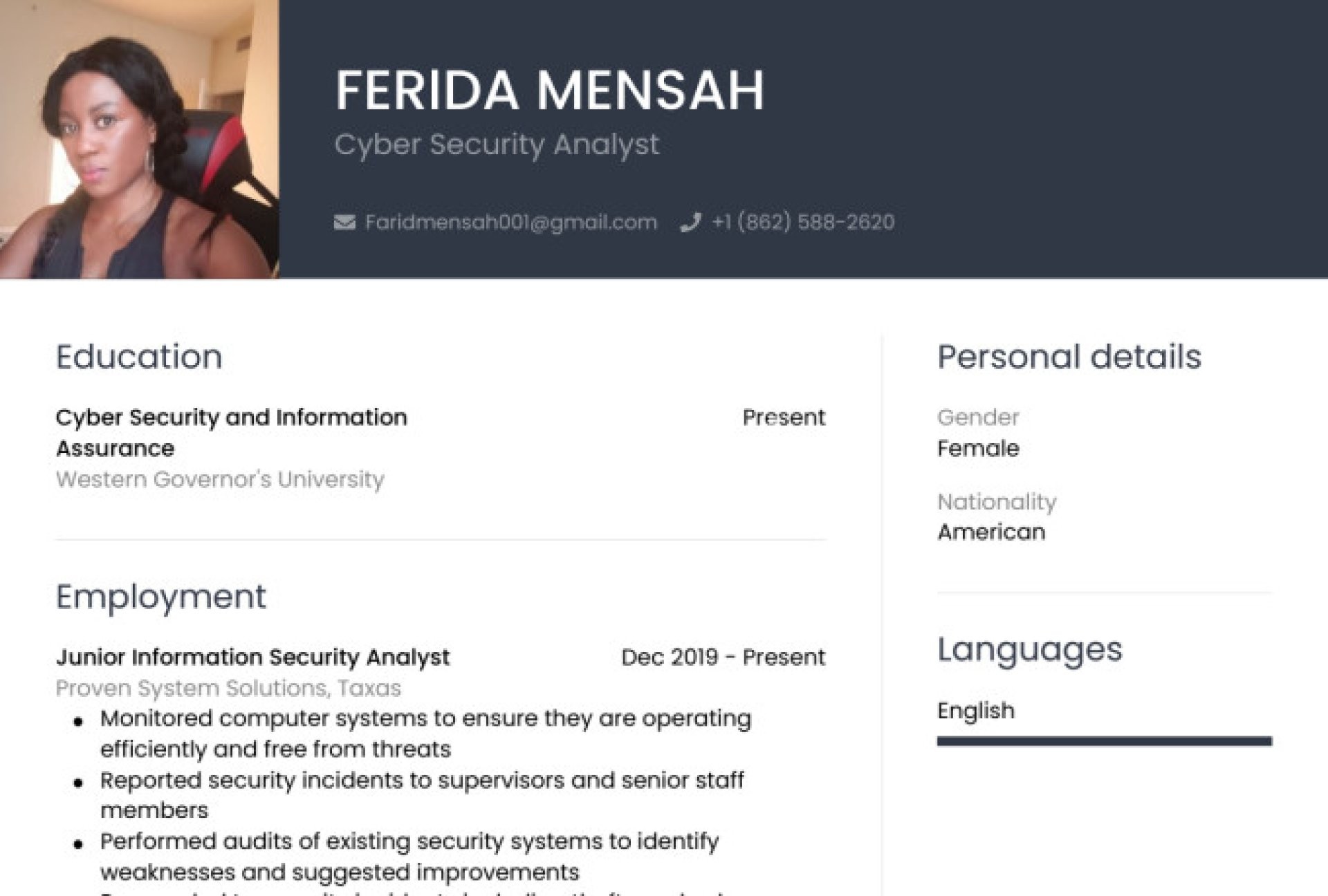The height and width of the screenshot is (896, 1328).
Task: Click the Faridmensah001@gmail.com email address
Action: coord(510,222)
